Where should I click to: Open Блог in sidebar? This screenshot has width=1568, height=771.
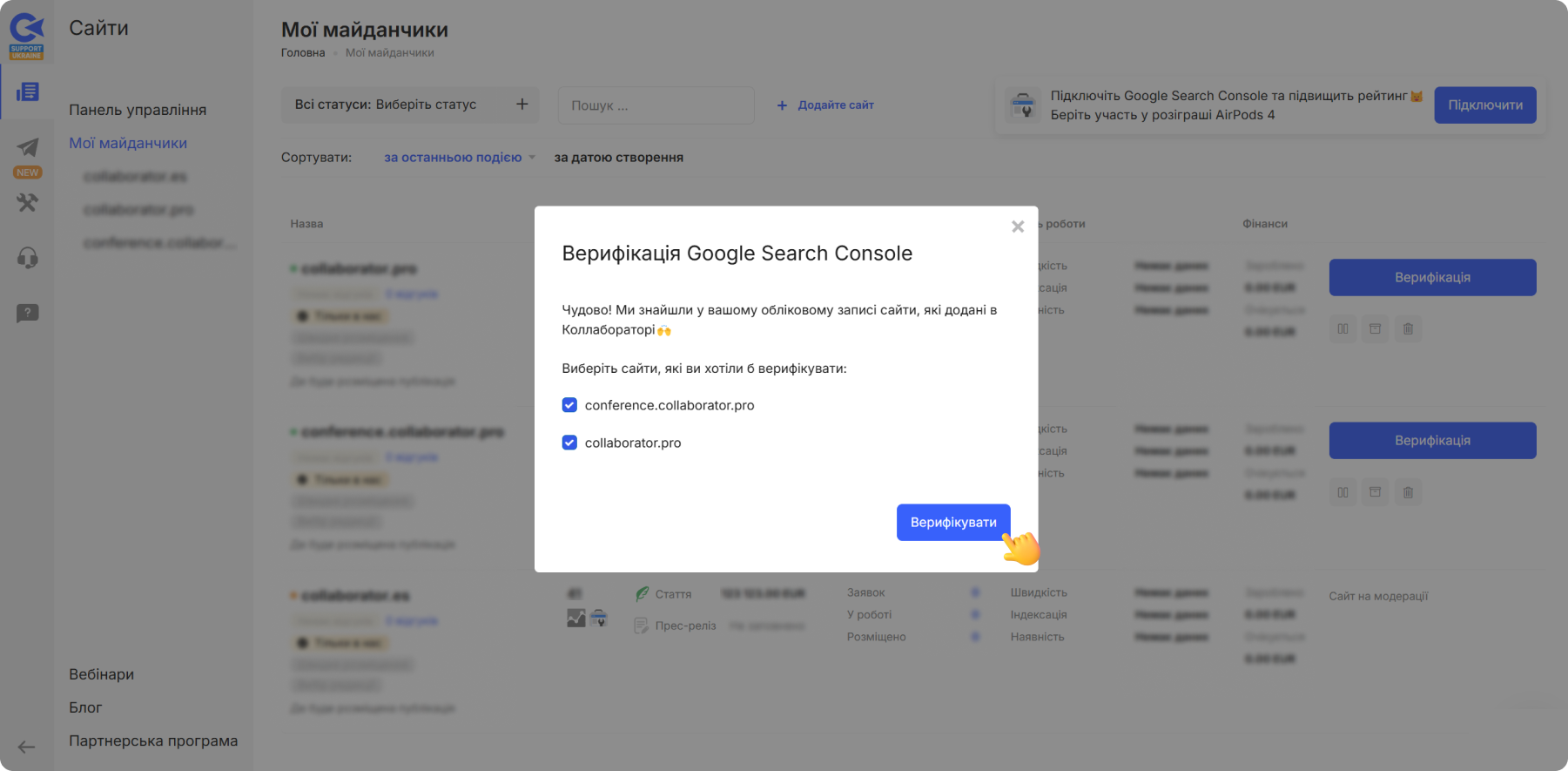tap(85, 707)
